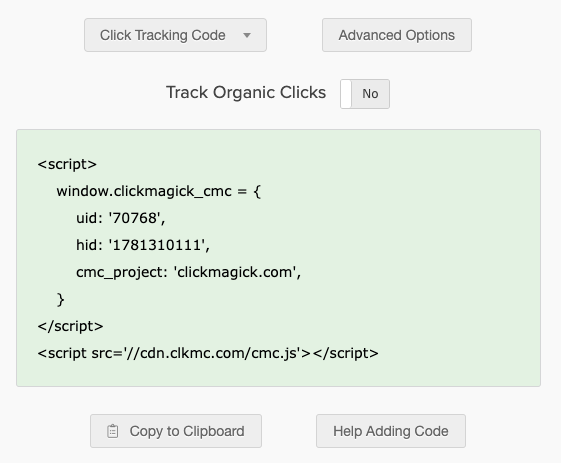Image resolution: width=561 pixels, height=463 pixels.
Task: Copy the tracking code to clipboard
Action: [x=176, y=431]
